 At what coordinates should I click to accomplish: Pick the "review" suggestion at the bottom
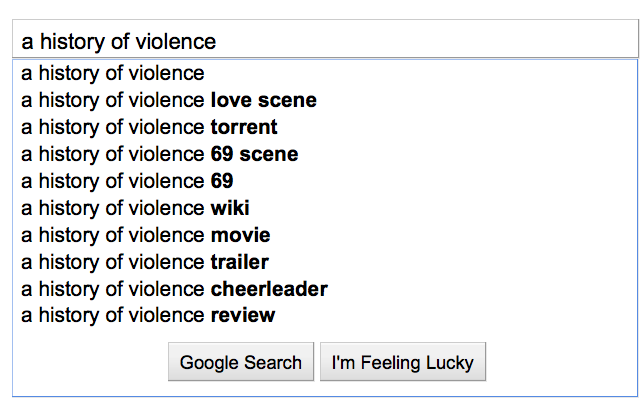(x=148, y=316)
